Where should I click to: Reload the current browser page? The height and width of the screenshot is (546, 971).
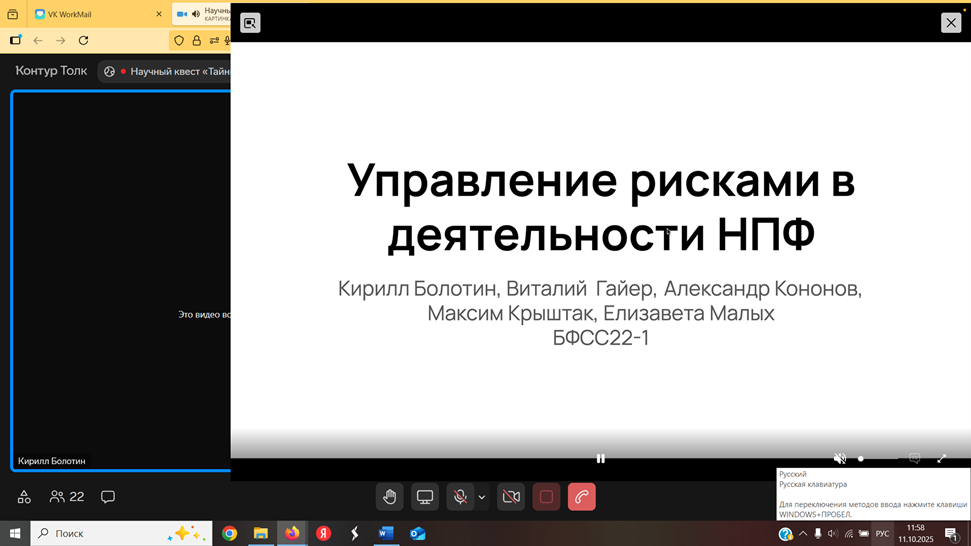coord(83,41)
